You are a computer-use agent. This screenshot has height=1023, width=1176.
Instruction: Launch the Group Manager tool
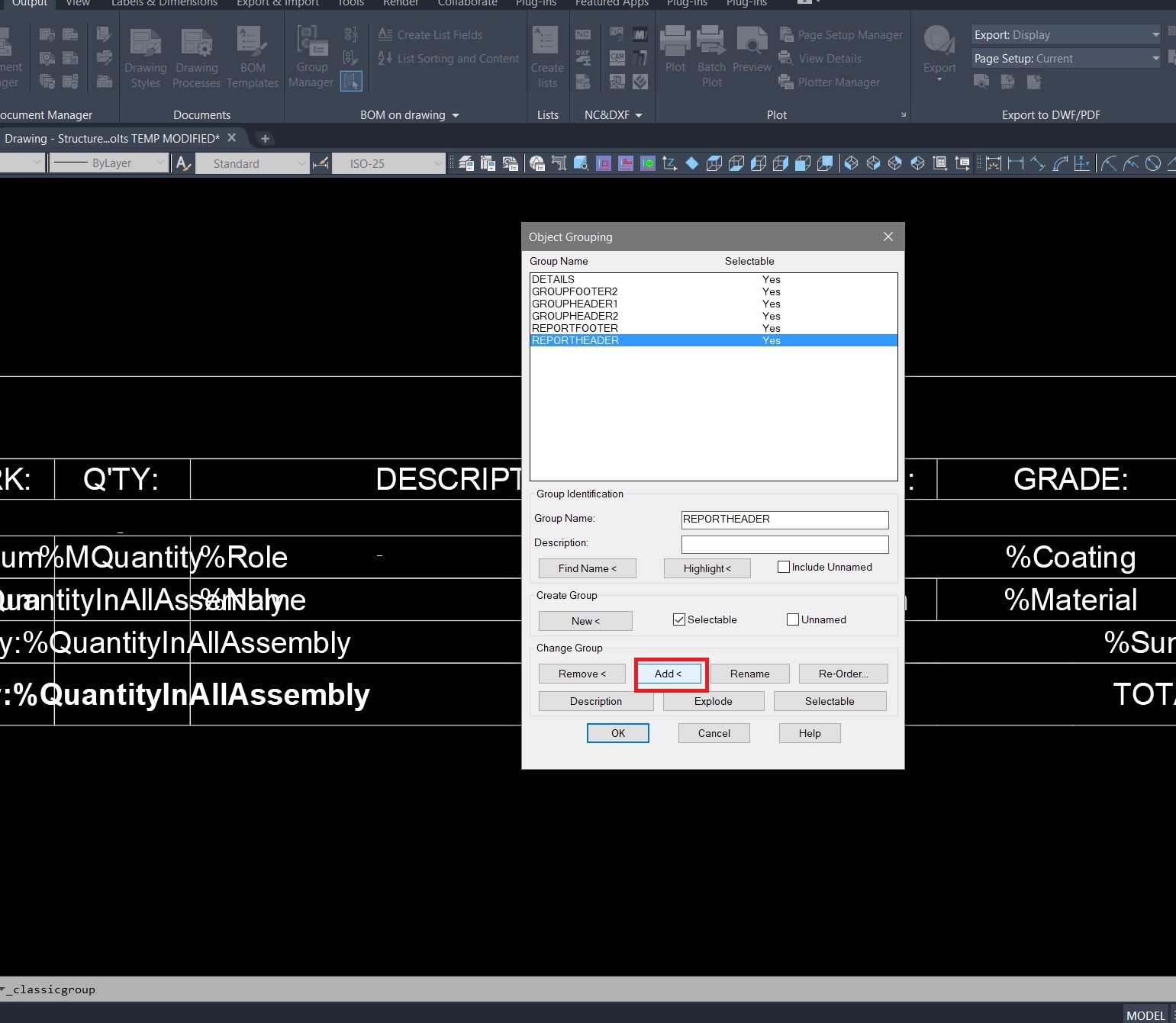311,57
